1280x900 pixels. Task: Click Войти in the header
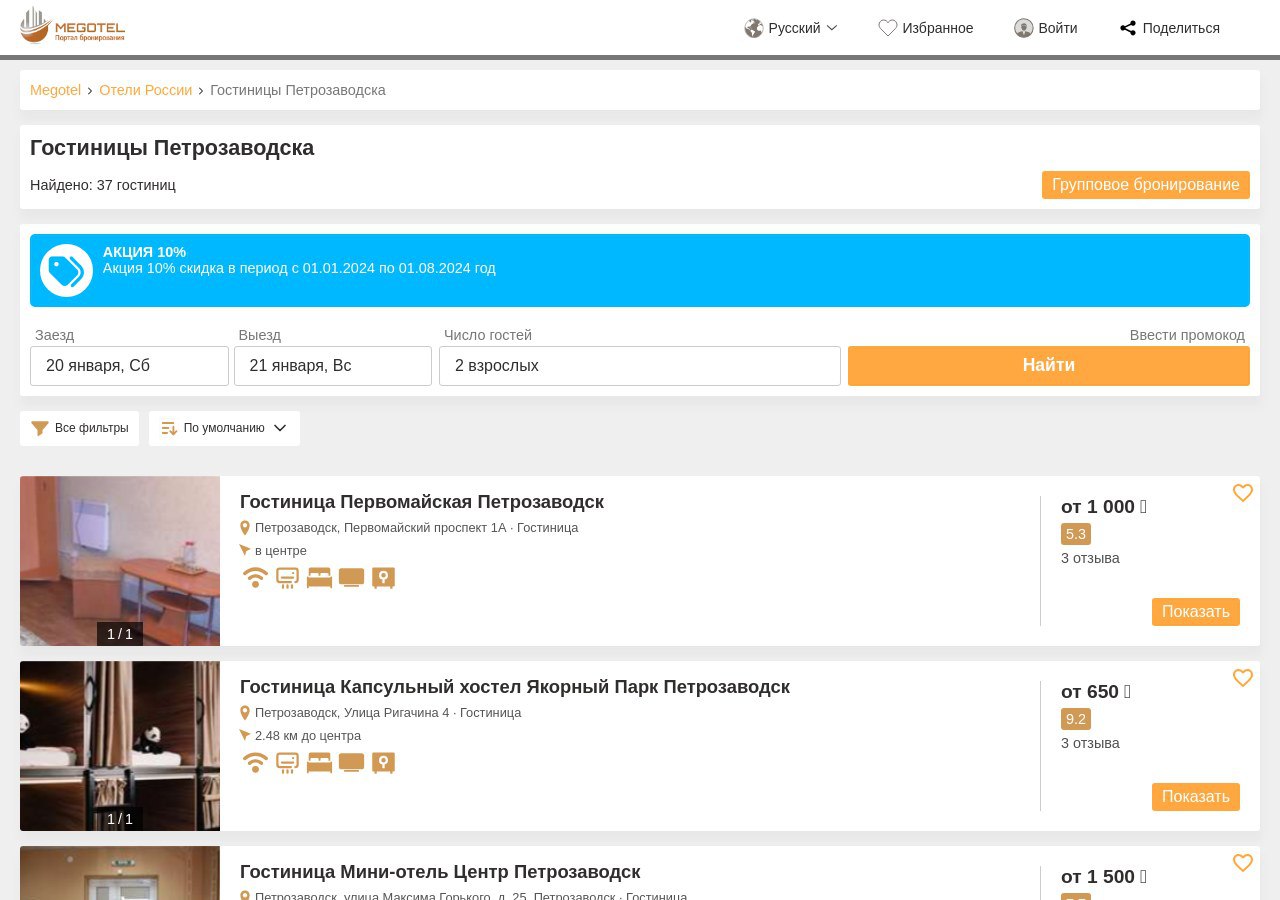(x=1046, y=28)
